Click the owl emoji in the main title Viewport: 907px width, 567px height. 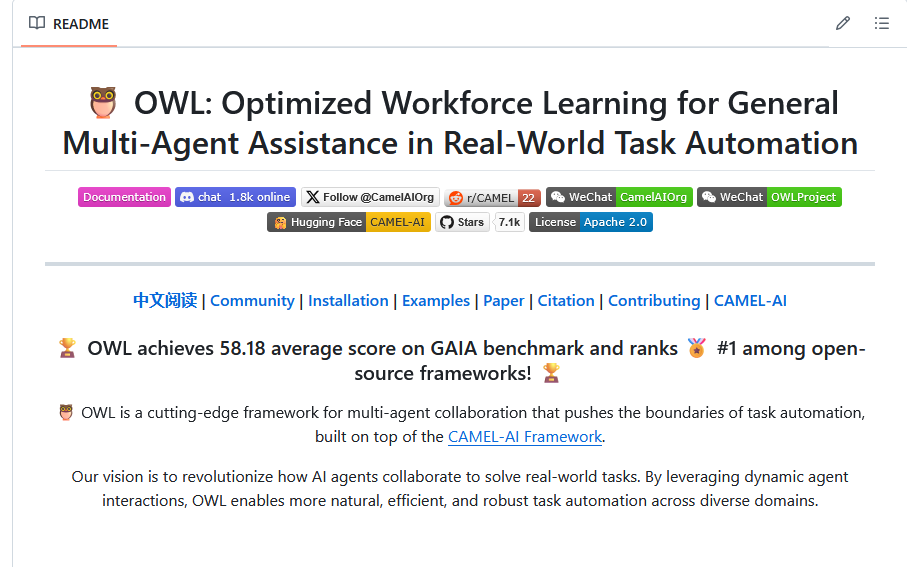tap(104, 103)
